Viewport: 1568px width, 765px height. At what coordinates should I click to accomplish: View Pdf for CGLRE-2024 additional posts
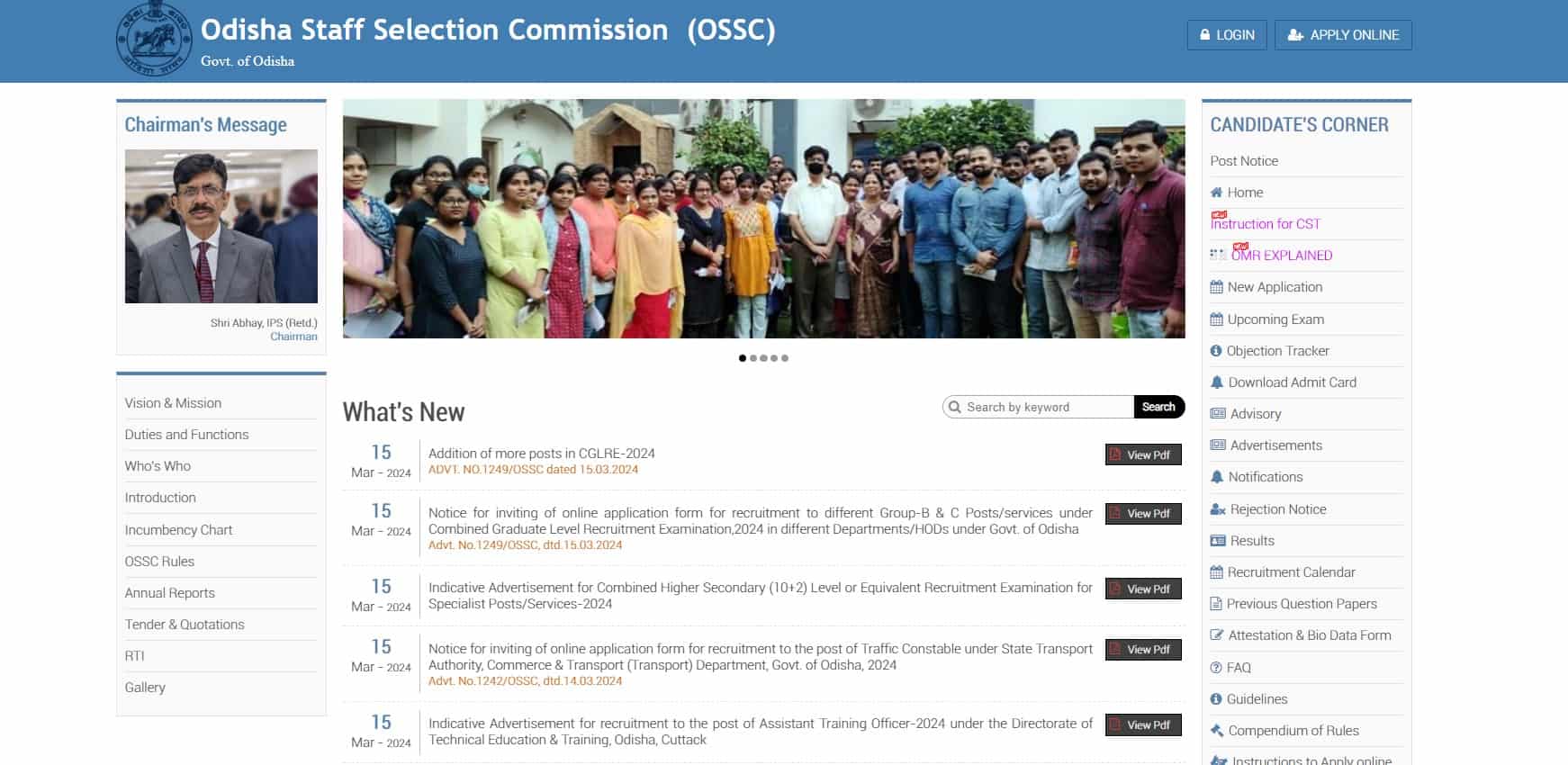(1143, 454)
